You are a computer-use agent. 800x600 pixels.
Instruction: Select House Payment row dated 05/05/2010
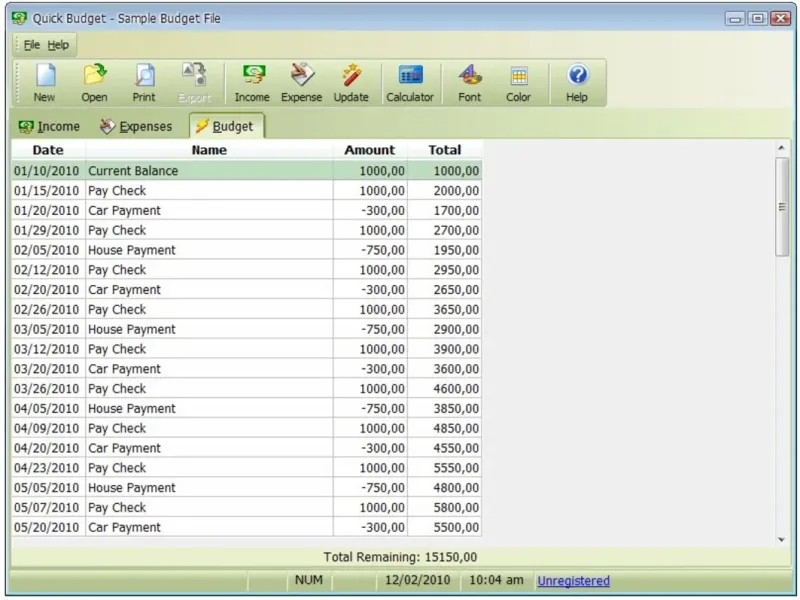click(246, 488)
